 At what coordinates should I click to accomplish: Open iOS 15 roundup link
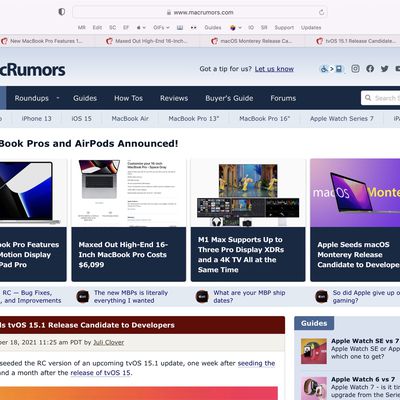tap(82, 119)
